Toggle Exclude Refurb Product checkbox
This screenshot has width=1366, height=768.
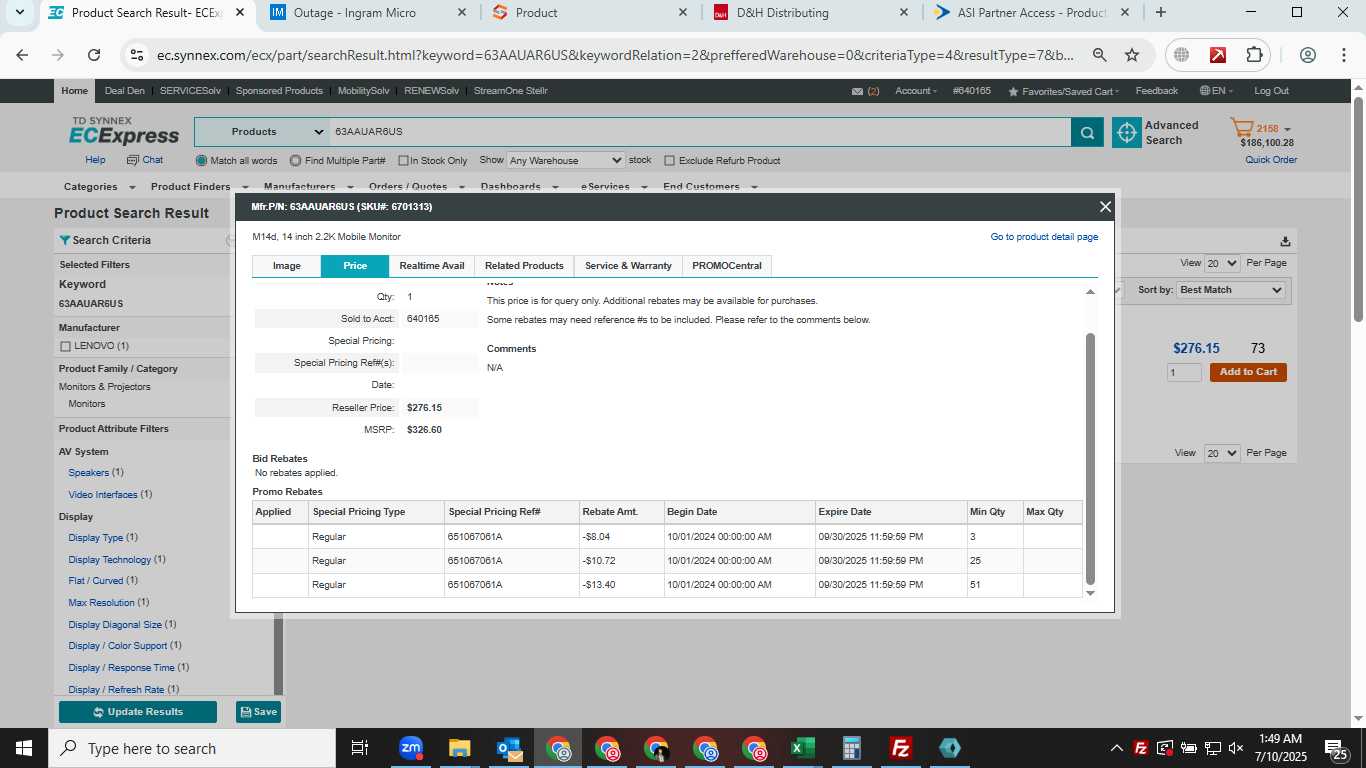click(670, 160)
